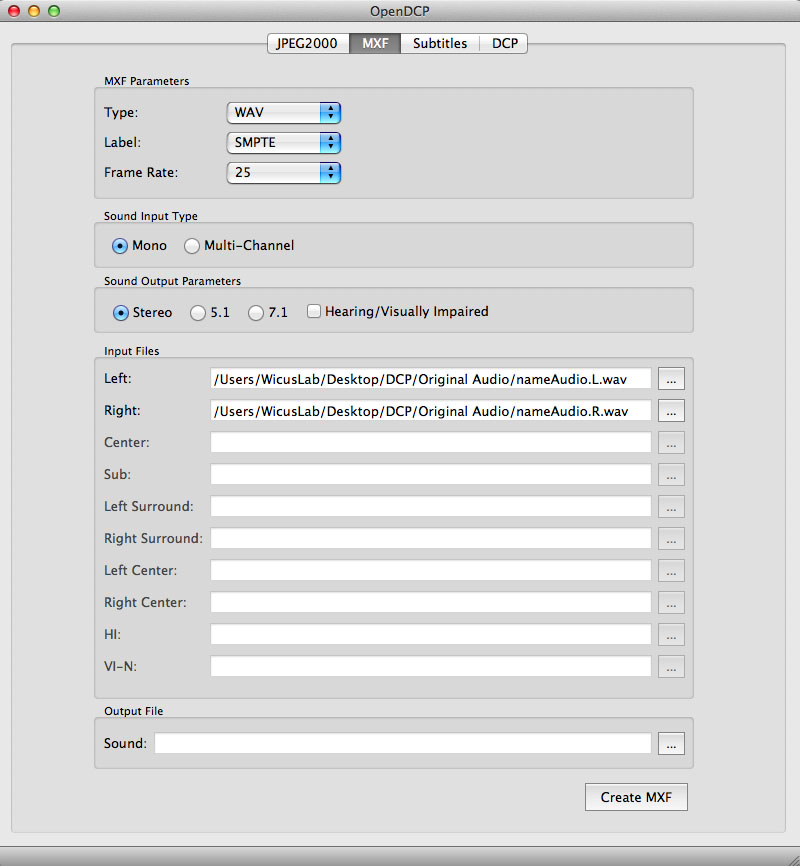The width and height of the screenshot is (800, 866).
Task: Browse for the Center audio file
Action: tap(671, 443)
